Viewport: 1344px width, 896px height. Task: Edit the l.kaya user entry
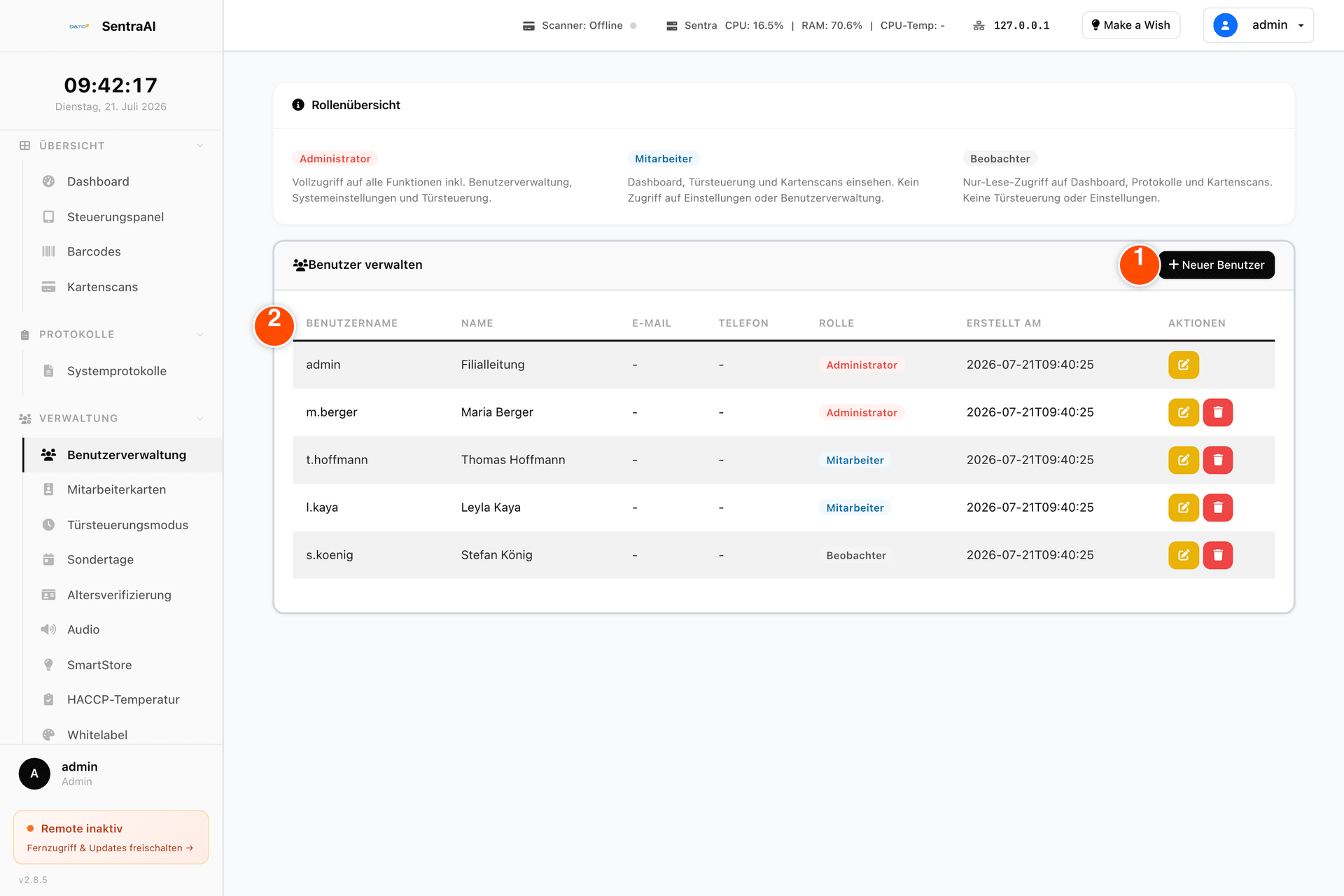tap(1183, 507)
